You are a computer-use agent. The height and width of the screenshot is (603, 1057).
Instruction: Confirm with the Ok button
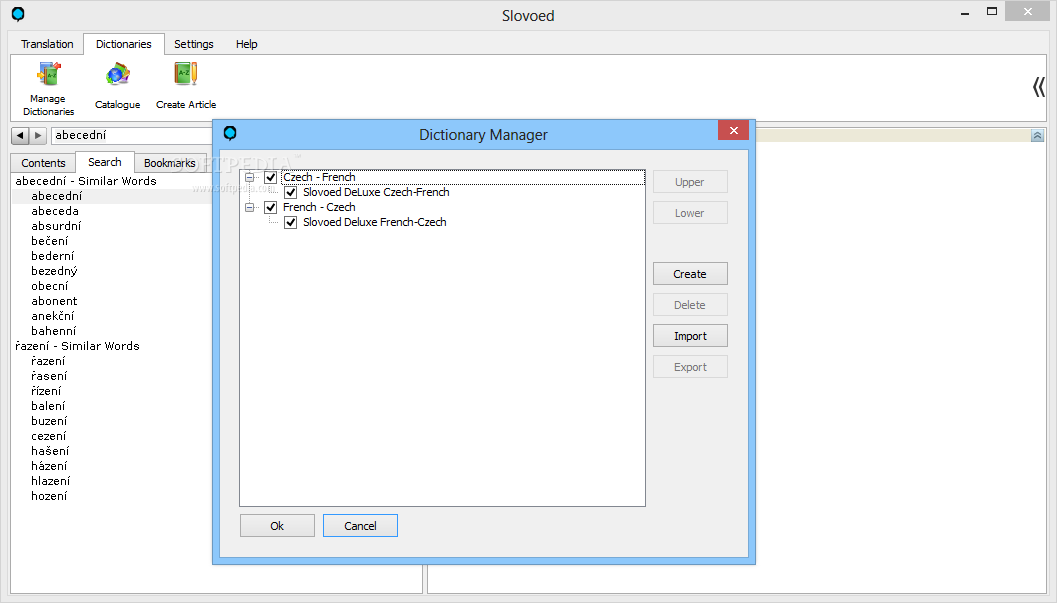point(277,526)
